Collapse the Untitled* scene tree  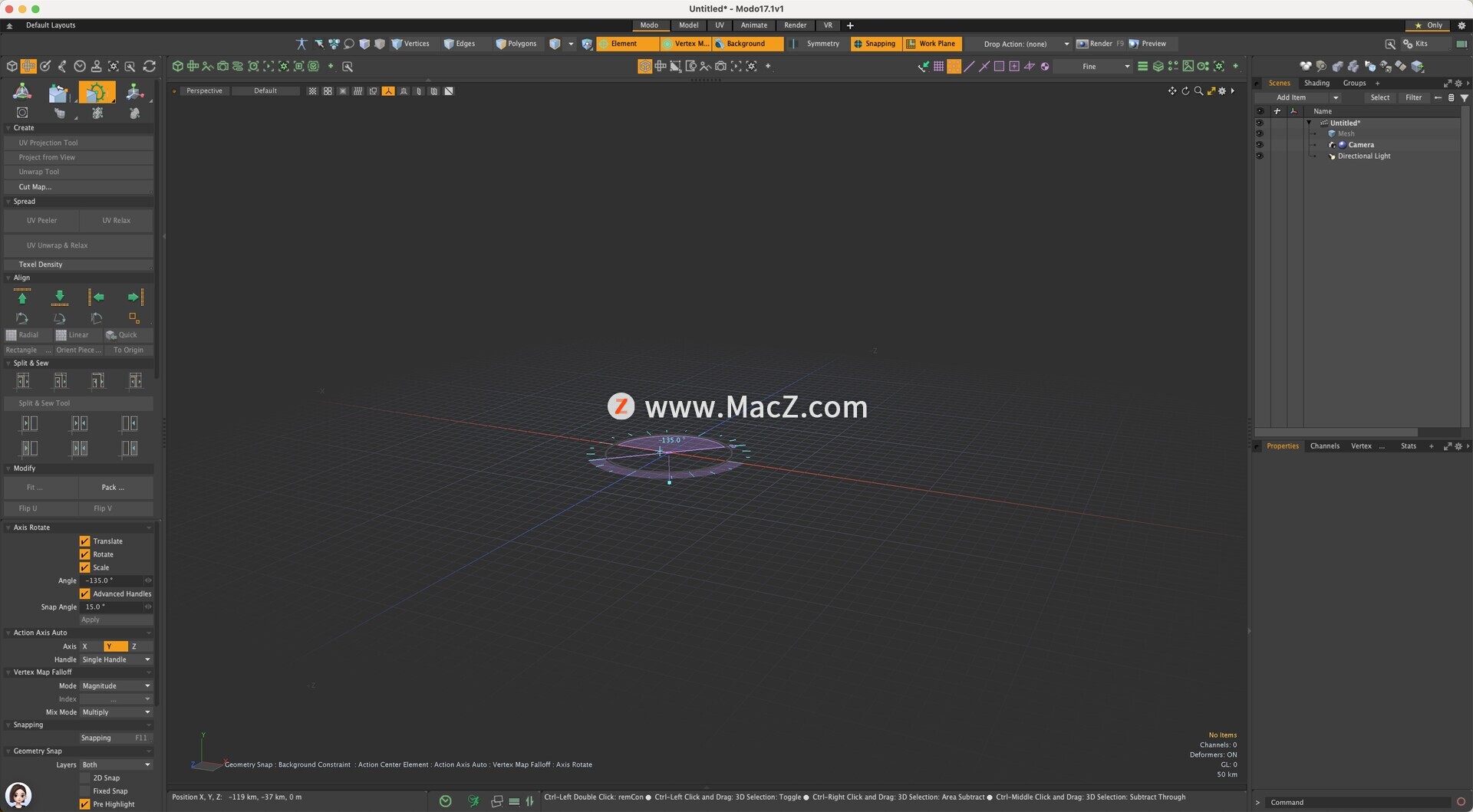pos(1309,123)
